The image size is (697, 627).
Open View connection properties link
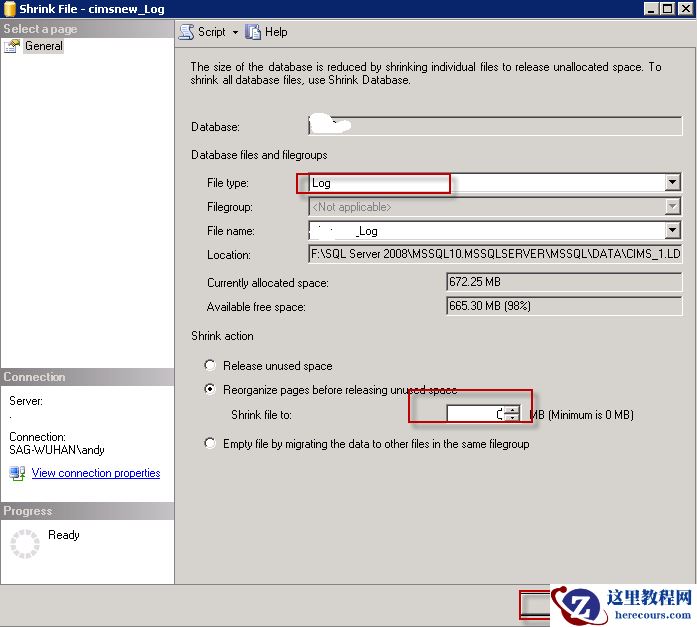click(96, 473)
